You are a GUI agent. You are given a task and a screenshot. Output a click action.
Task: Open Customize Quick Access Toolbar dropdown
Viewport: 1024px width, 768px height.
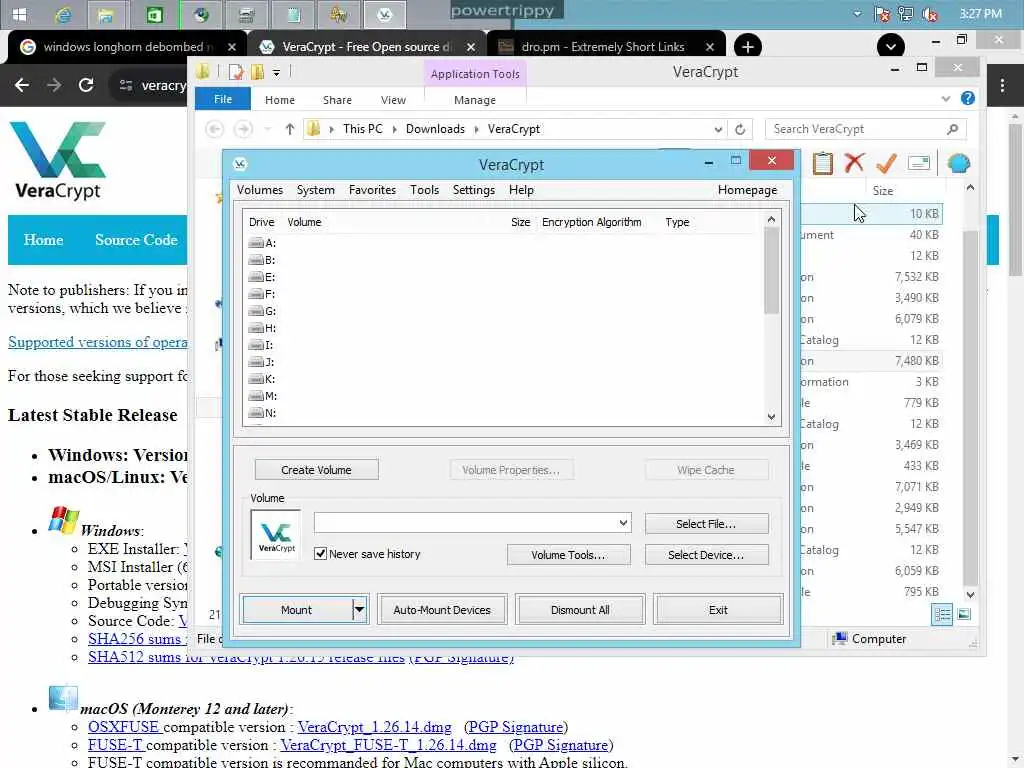coord(276,72)
